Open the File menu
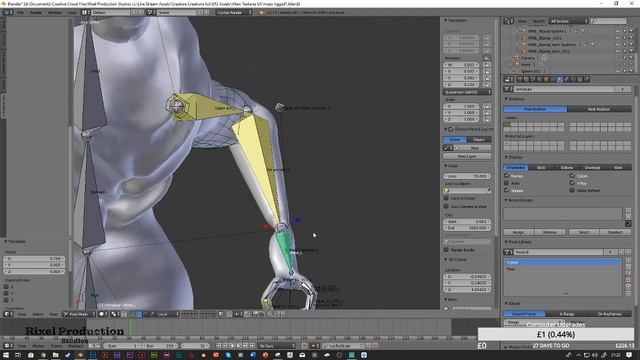Image resolution: width=640 pixels, height=360 pixels. coord(20,13)
